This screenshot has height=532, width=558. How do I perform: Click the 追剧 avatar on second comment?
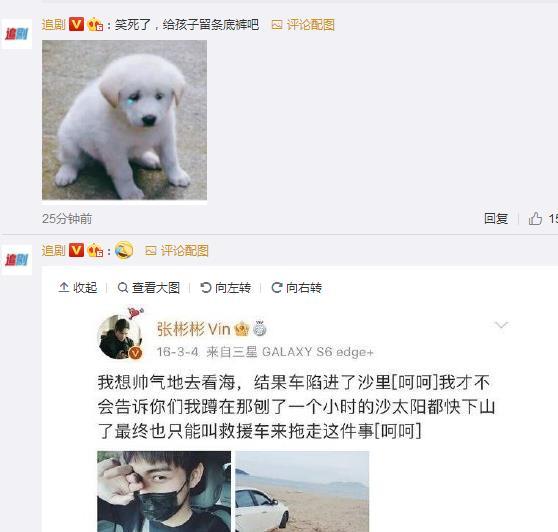coord(17,260)
